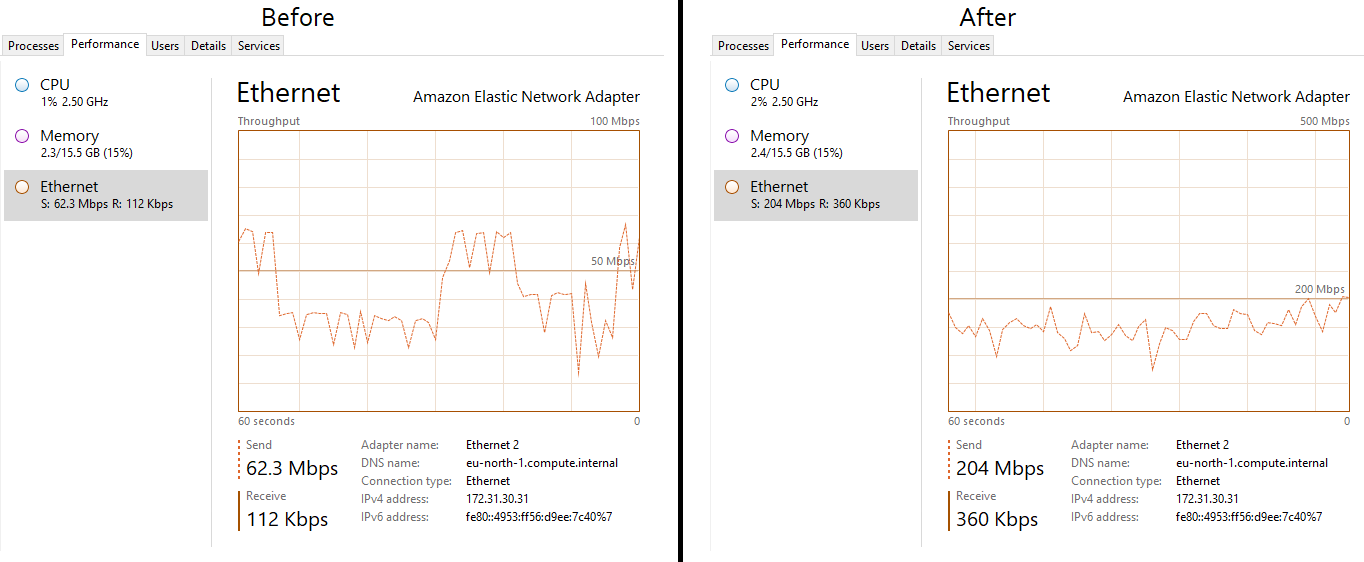Click the After throughput graph with 500 Mbps scale
The image size is (1364, 562).
(1148, 270)
